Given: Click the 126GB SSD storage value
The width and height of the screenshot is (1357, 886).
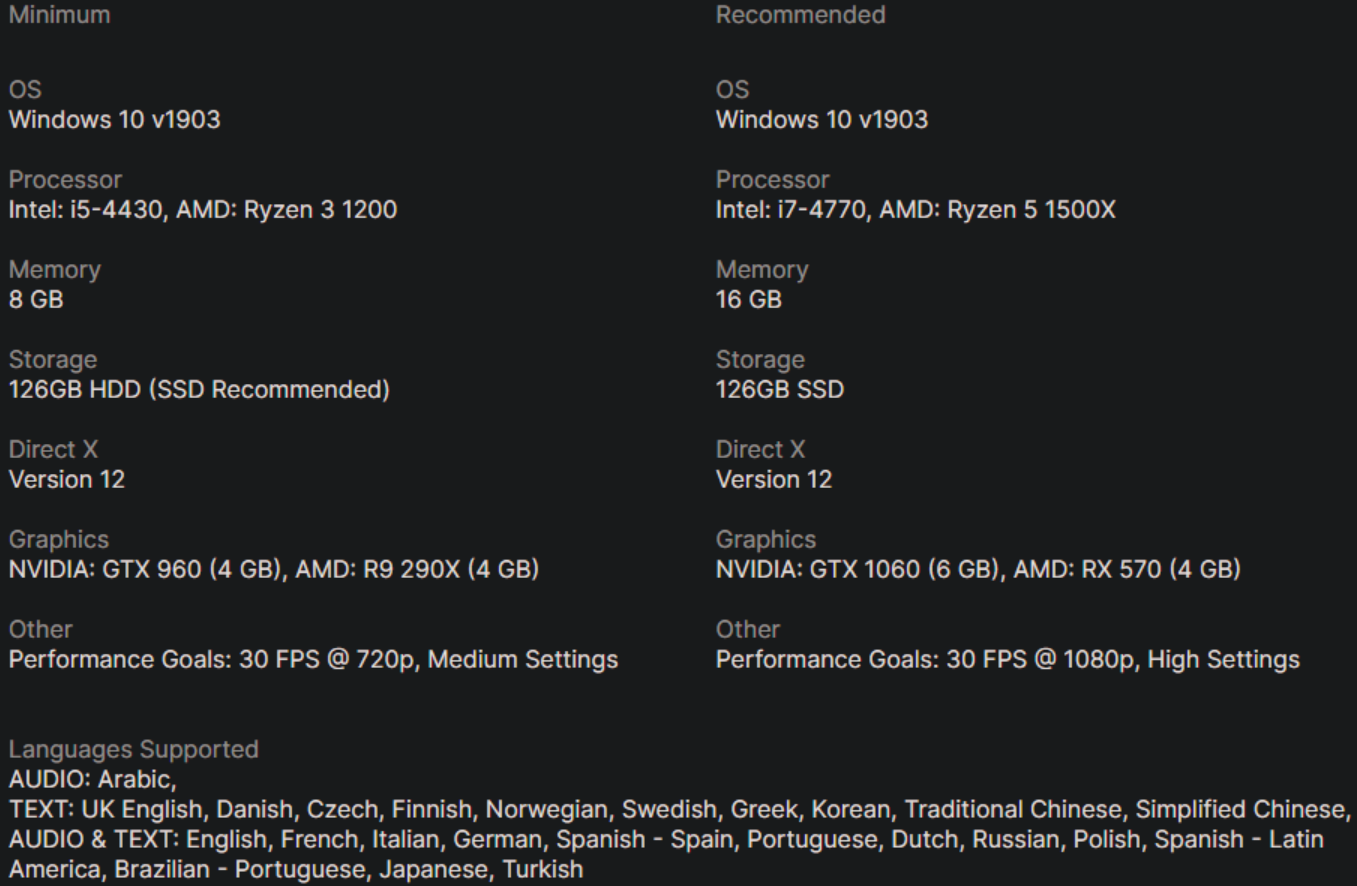Looking at the screenshot, I should click(x=779, y=390).
